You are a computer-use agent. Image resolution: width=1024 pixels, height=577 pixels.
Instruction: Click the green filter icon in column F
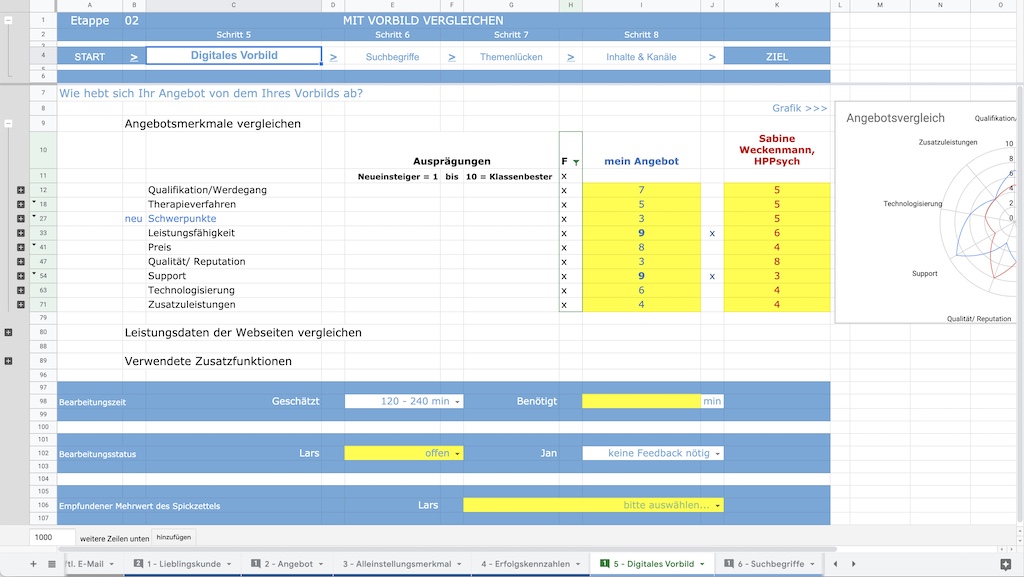576,162
